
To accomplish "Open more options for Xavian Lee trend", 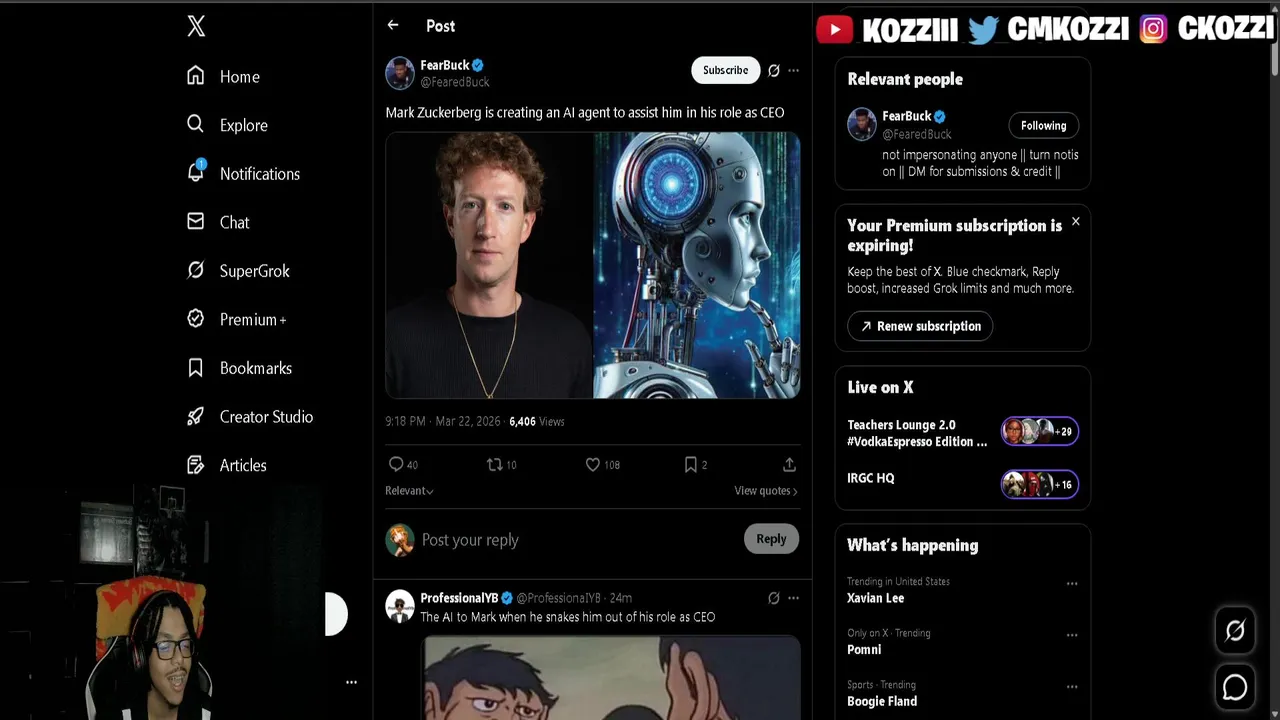I will [x=1072, y=584].
